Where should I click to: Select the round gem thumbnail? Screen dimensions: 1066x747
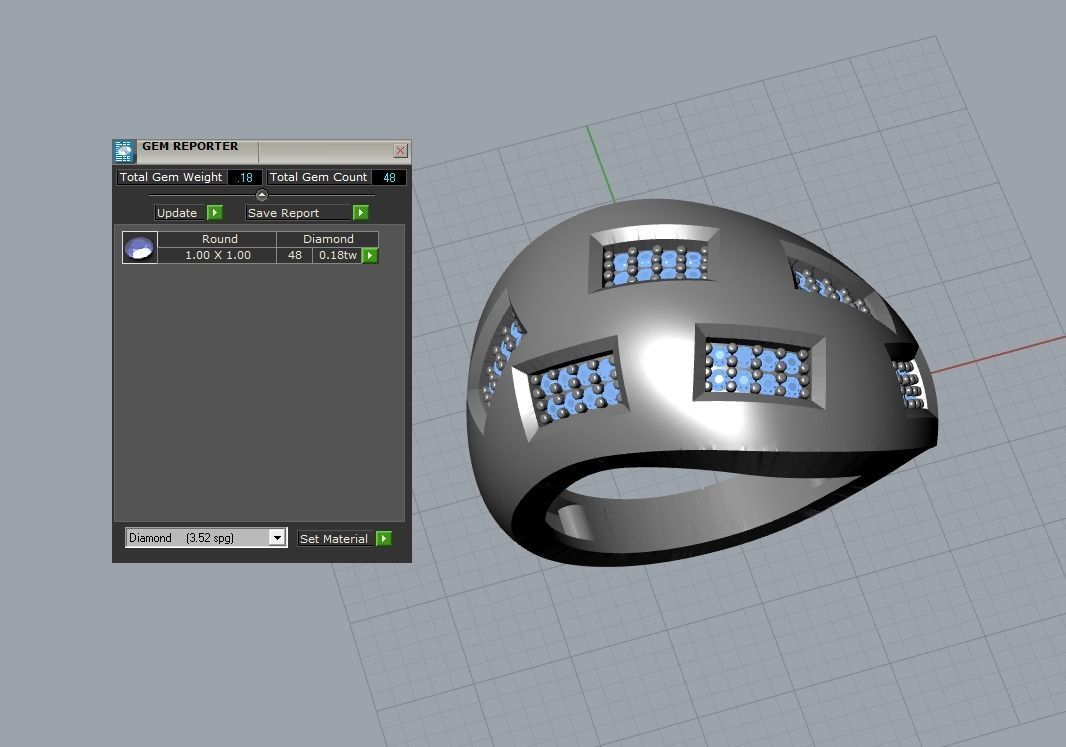[140, 247]
